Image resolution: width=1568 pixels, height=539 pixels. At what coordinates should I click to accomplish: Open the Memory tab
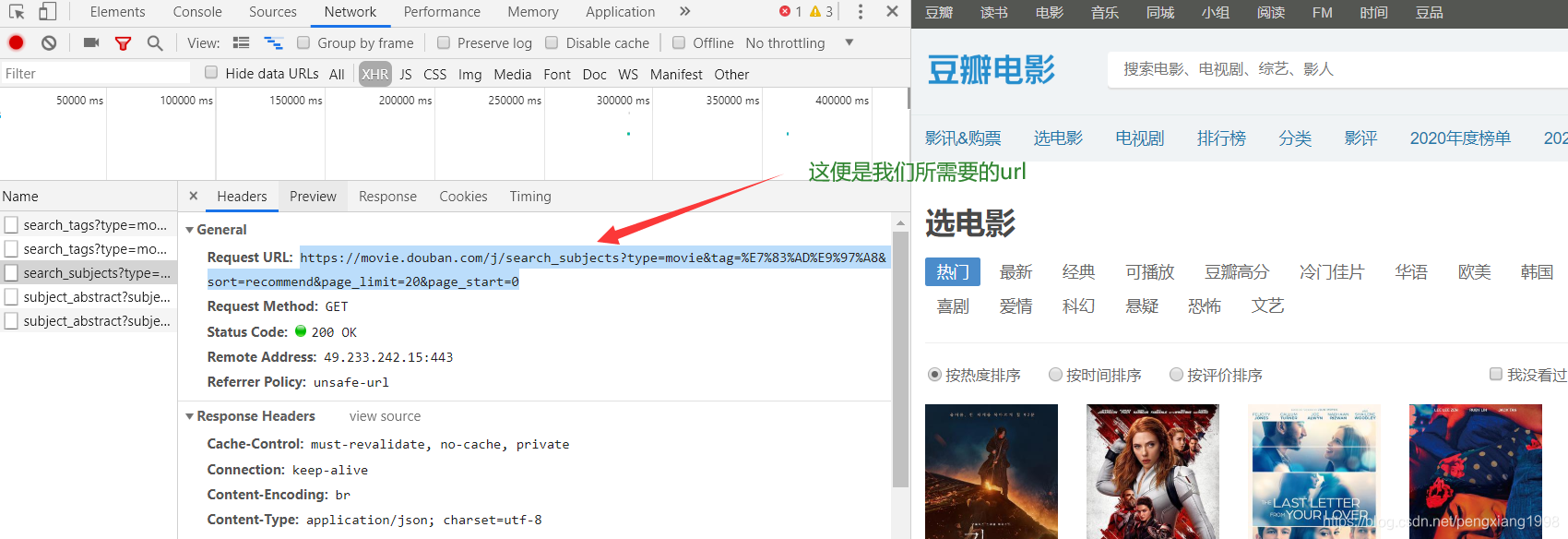tap(533, 12)
